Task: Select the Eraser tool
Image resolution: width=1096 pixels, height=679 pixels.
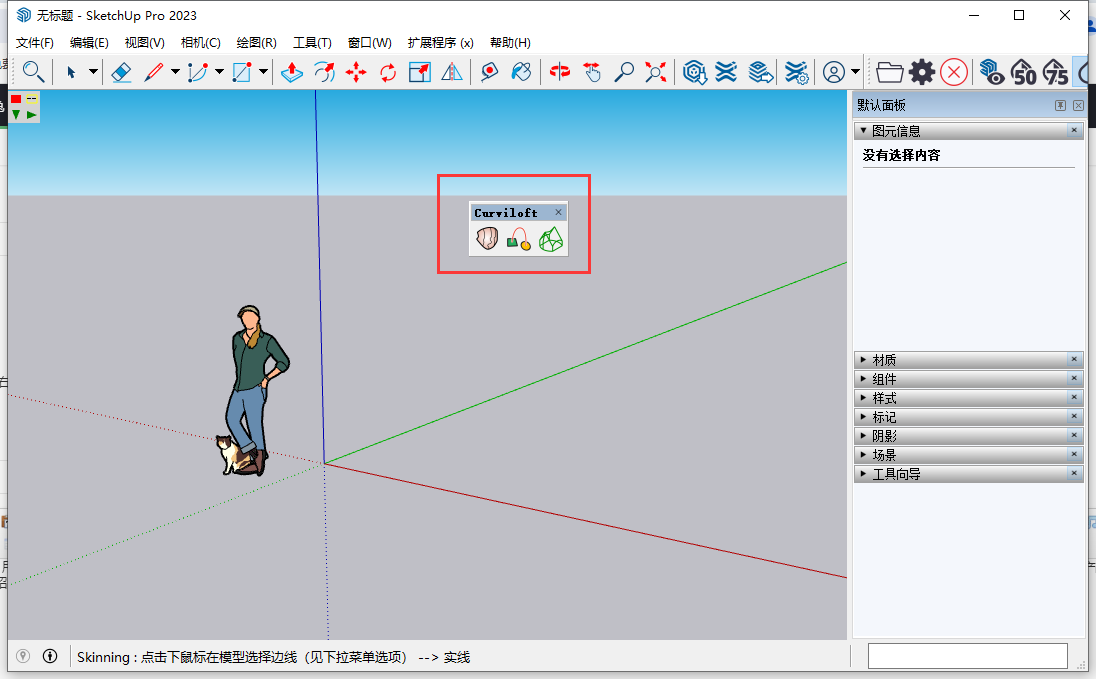Action: tap(120, 72)
